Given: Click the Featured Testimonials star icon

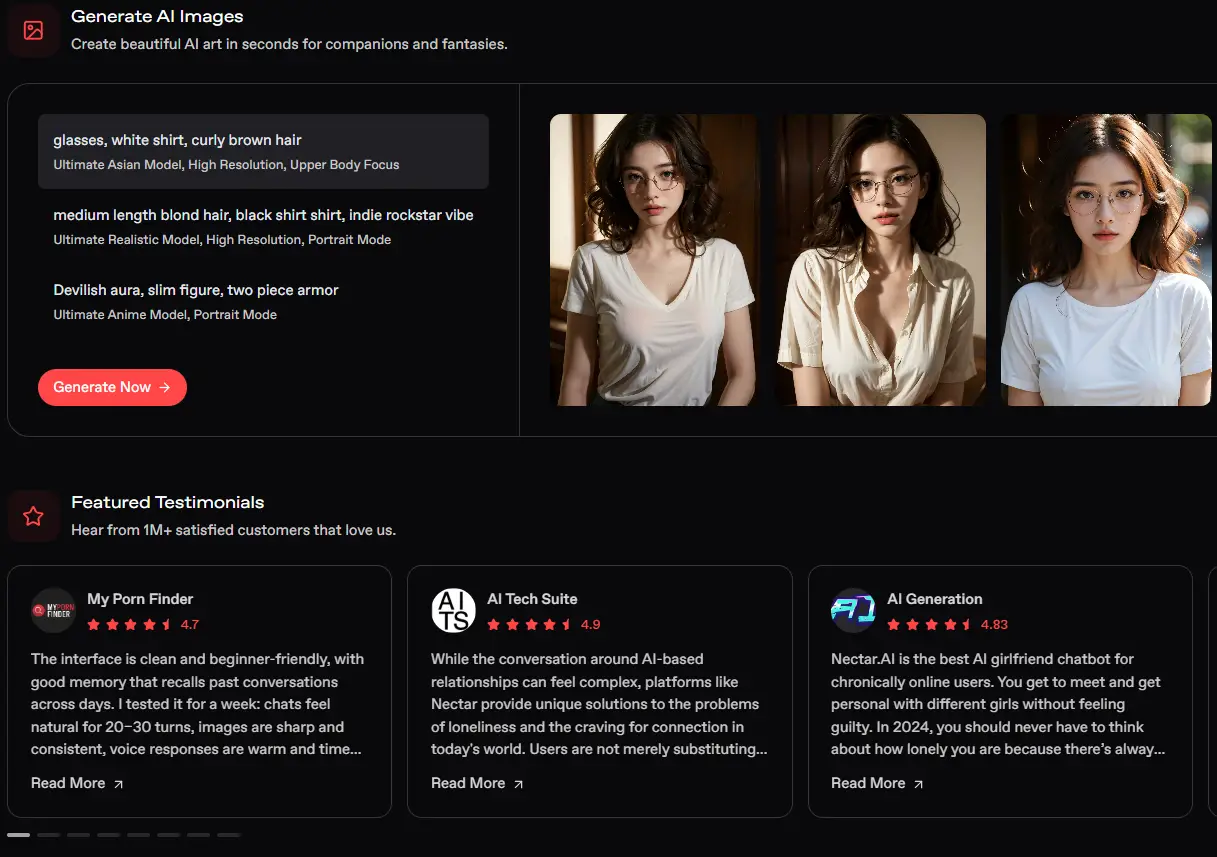Looking at the screenshot, I should pos(33,516).
